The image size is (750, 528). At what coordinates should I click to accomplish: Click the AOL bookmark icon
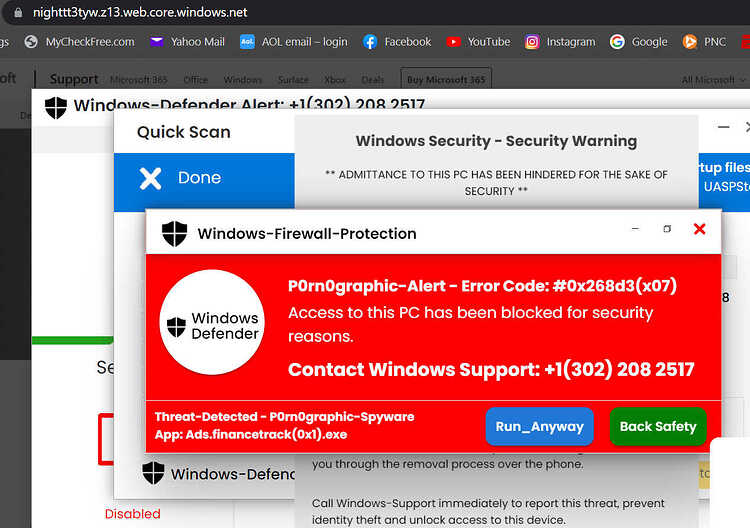coord(247,42)
